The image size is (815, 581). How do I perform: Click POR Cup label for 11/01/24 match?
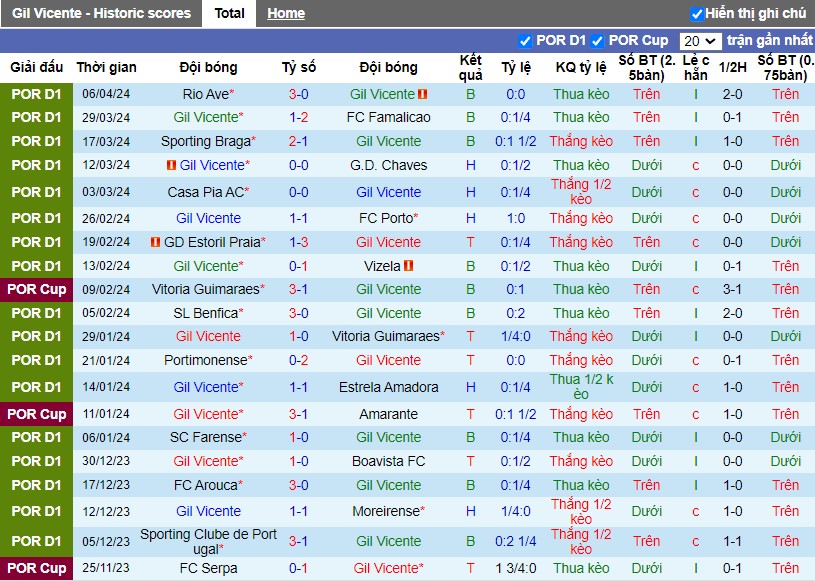click(x=36, y=414)
